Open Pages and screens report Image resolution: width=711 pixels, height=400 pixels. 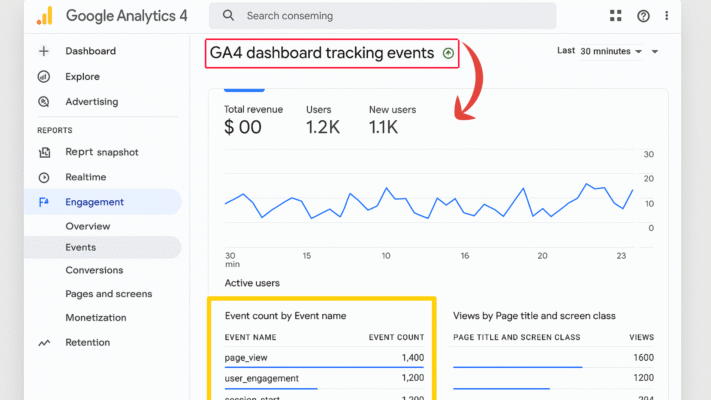point(109,294)
